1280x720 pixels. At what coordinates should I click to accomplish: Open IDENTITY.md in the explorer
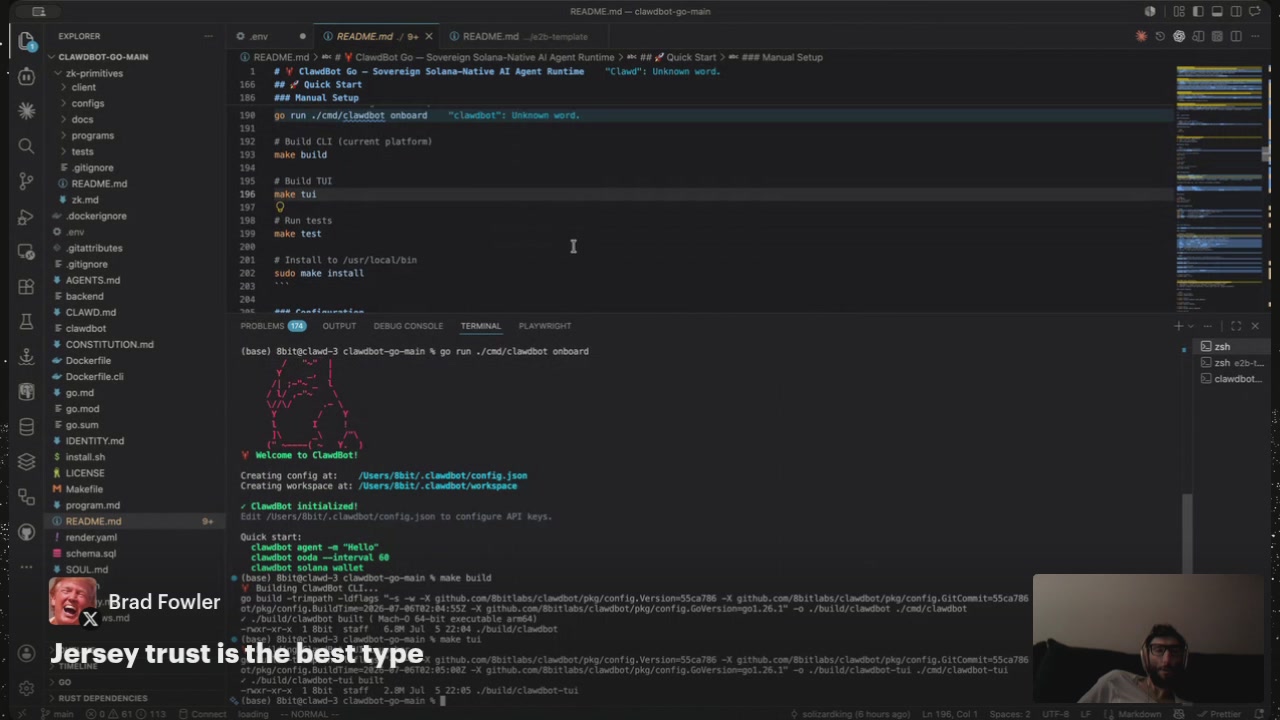[x=95, y=441]
